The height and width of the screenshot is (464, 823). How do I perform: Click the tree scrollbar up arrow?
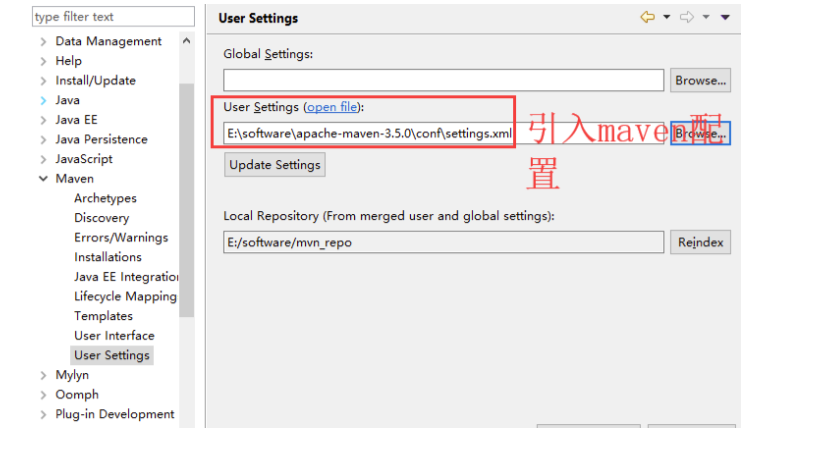(x=187, y=41)
